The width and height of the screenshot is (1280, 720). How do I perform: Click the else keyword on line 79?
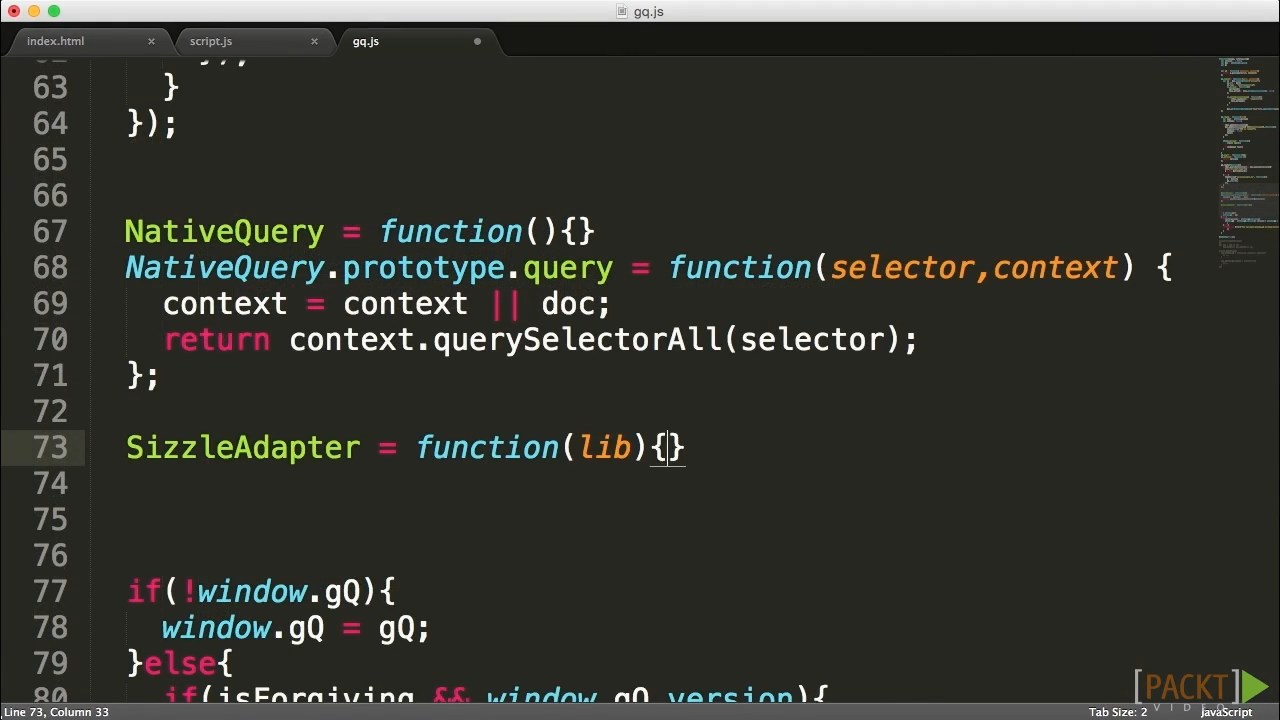pyautogui.click(x=180, y=664)
